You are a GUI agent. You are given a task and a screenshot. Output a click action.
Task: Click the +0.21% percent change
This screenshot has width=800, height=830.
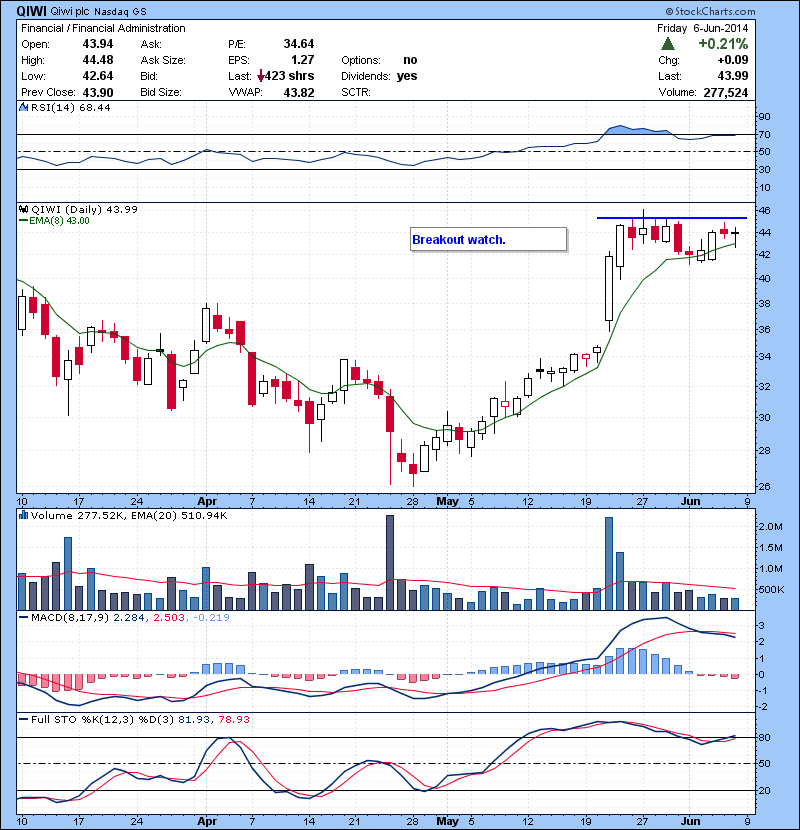(723, 43)
